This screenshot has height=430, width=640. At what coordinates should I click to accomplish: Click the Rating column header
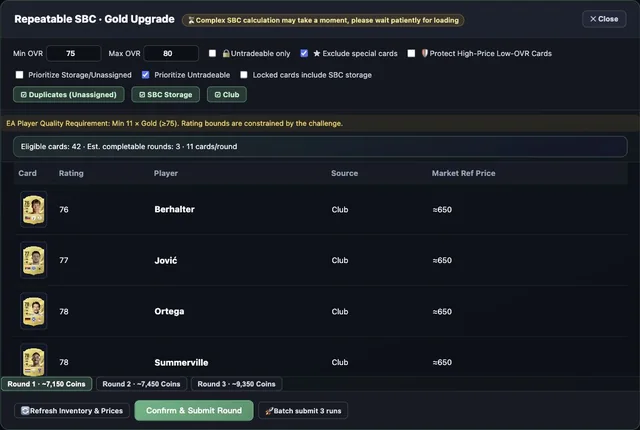pyautogui.click(x=71, y=173)
